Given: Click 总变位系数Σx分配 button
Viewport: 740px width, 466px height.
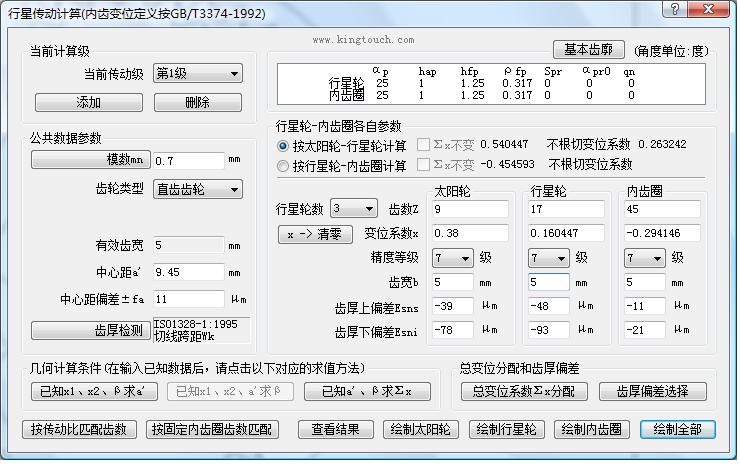Looking at the screenshot, I should [x=524, y=391].
